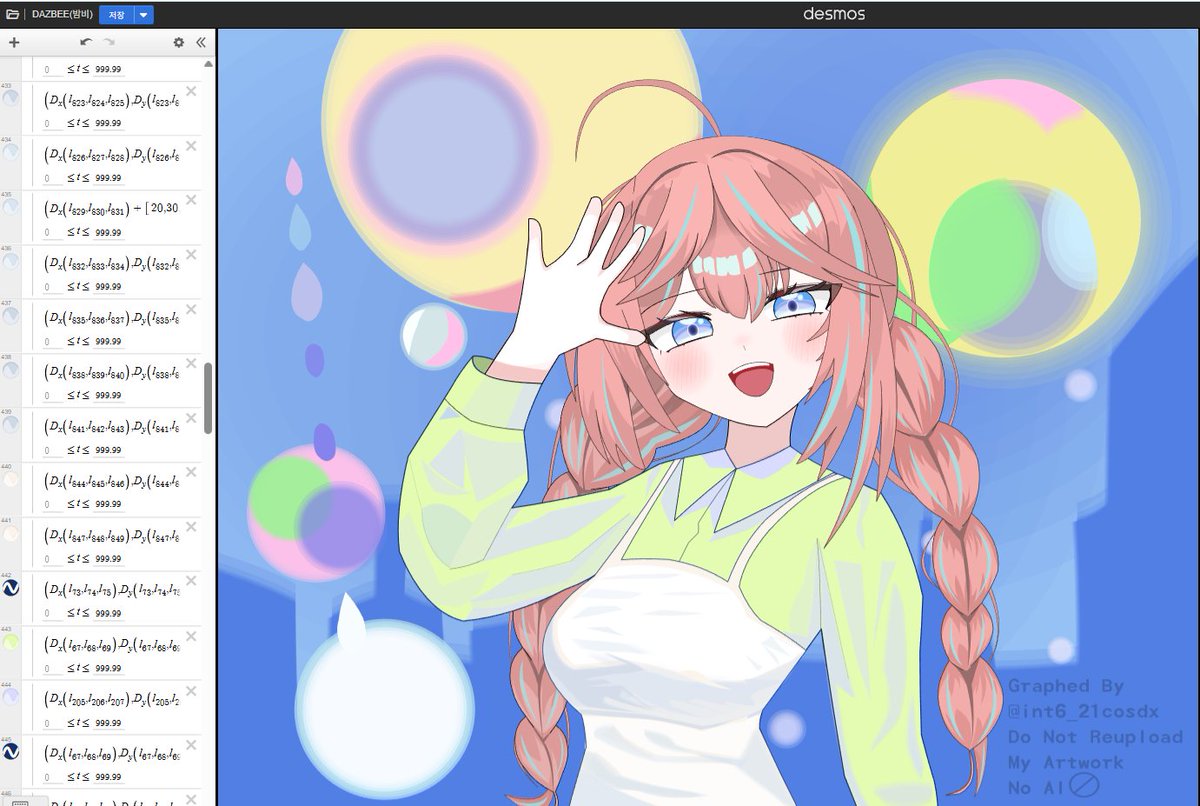Click the lower bound 0 field of expression 444
The image size is (1200, 806).
pos(52,723)
